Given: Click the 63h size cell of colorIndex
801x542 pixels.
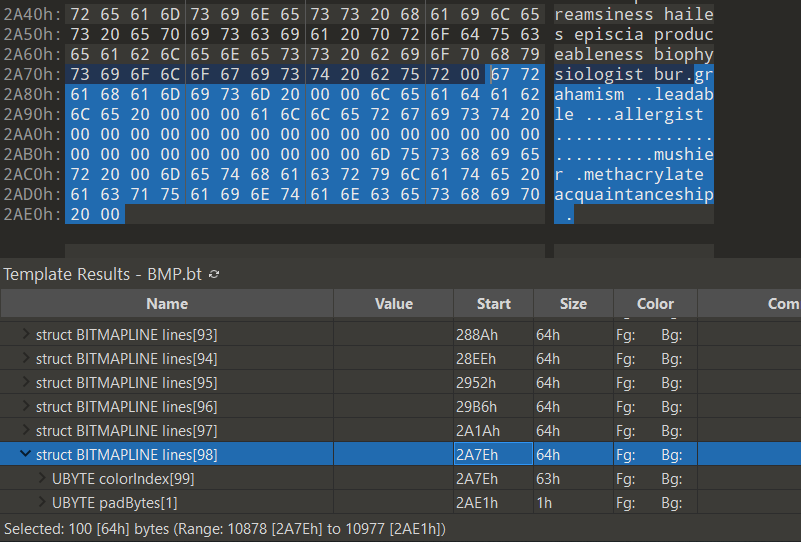Looking at the screenshot, I should (547, 479).
